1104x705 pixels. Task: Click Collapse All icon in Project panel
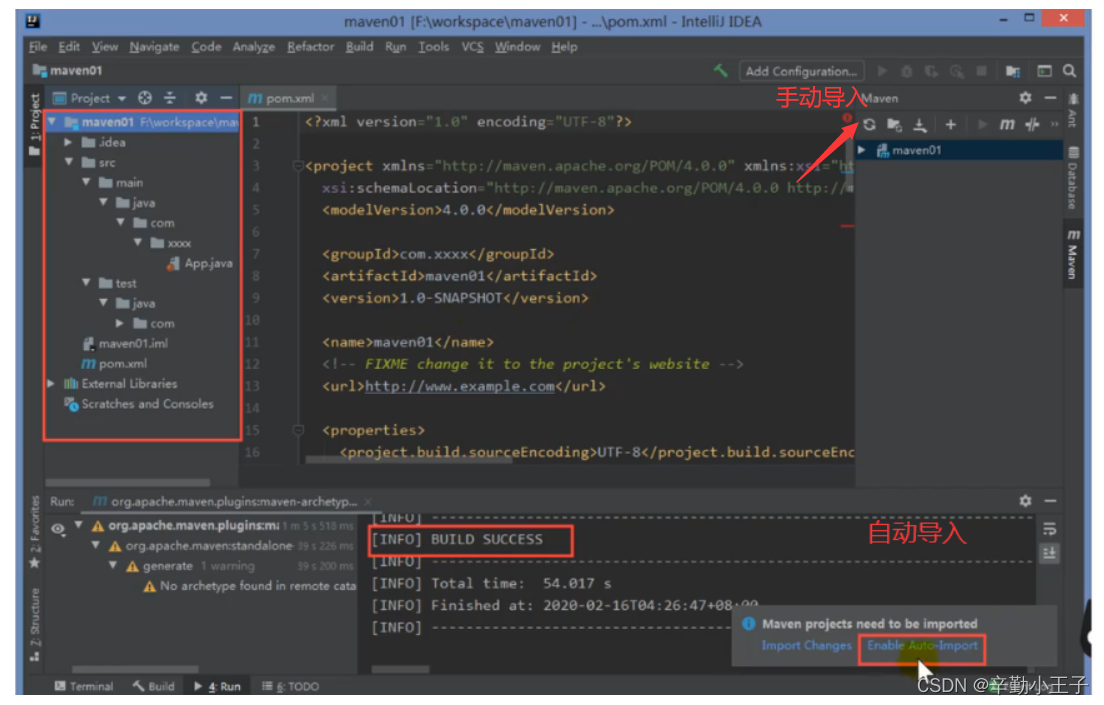click(x=170, y=98)
